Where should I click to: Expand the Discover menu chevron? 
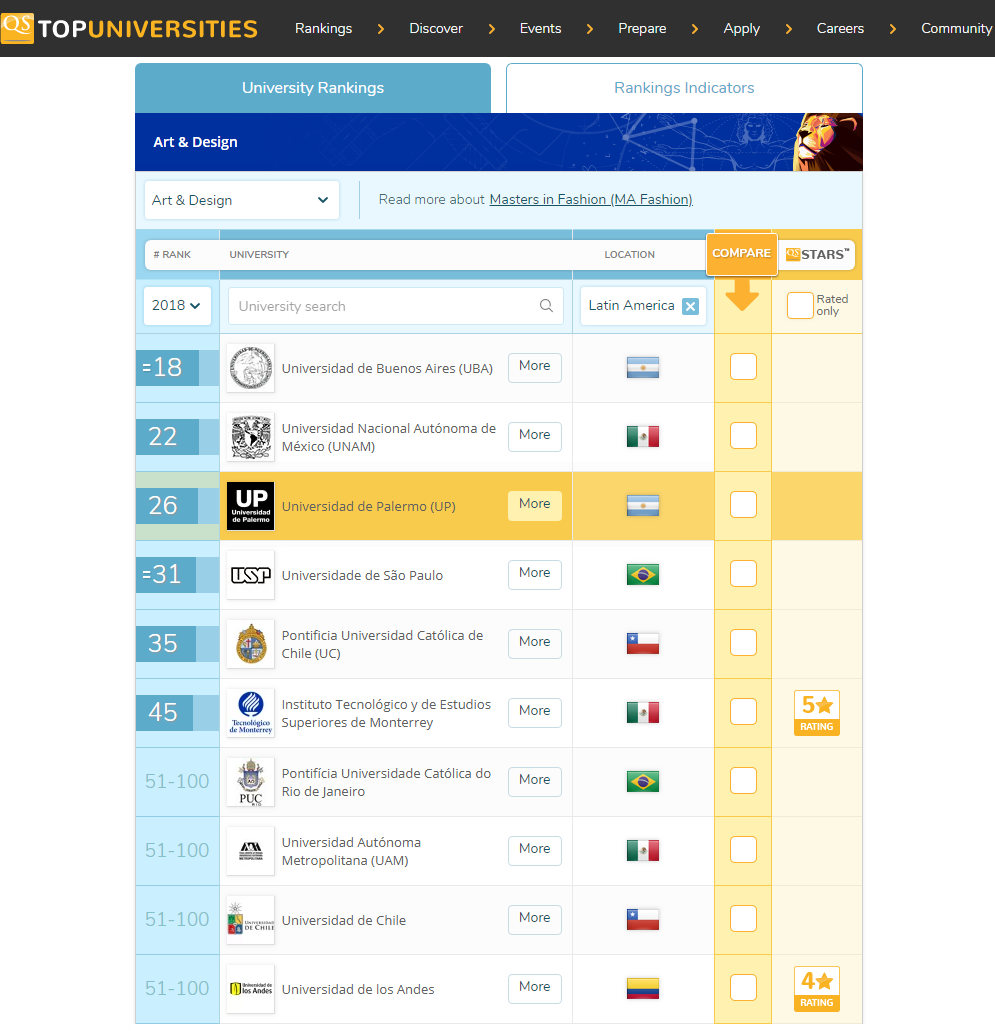(x=491, y=29)
